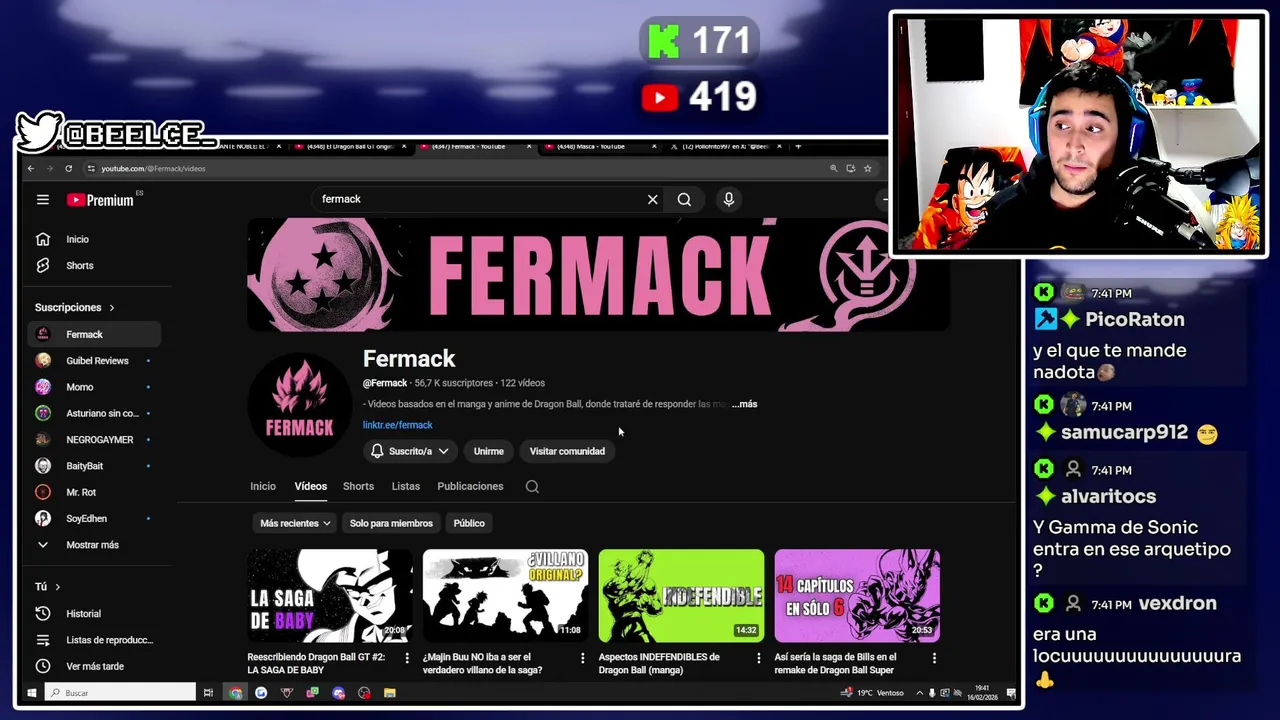Open 14 capítulos en sólo 6 thumbnail
Viewport: 1280px width, 720px height.
(857, 596)
